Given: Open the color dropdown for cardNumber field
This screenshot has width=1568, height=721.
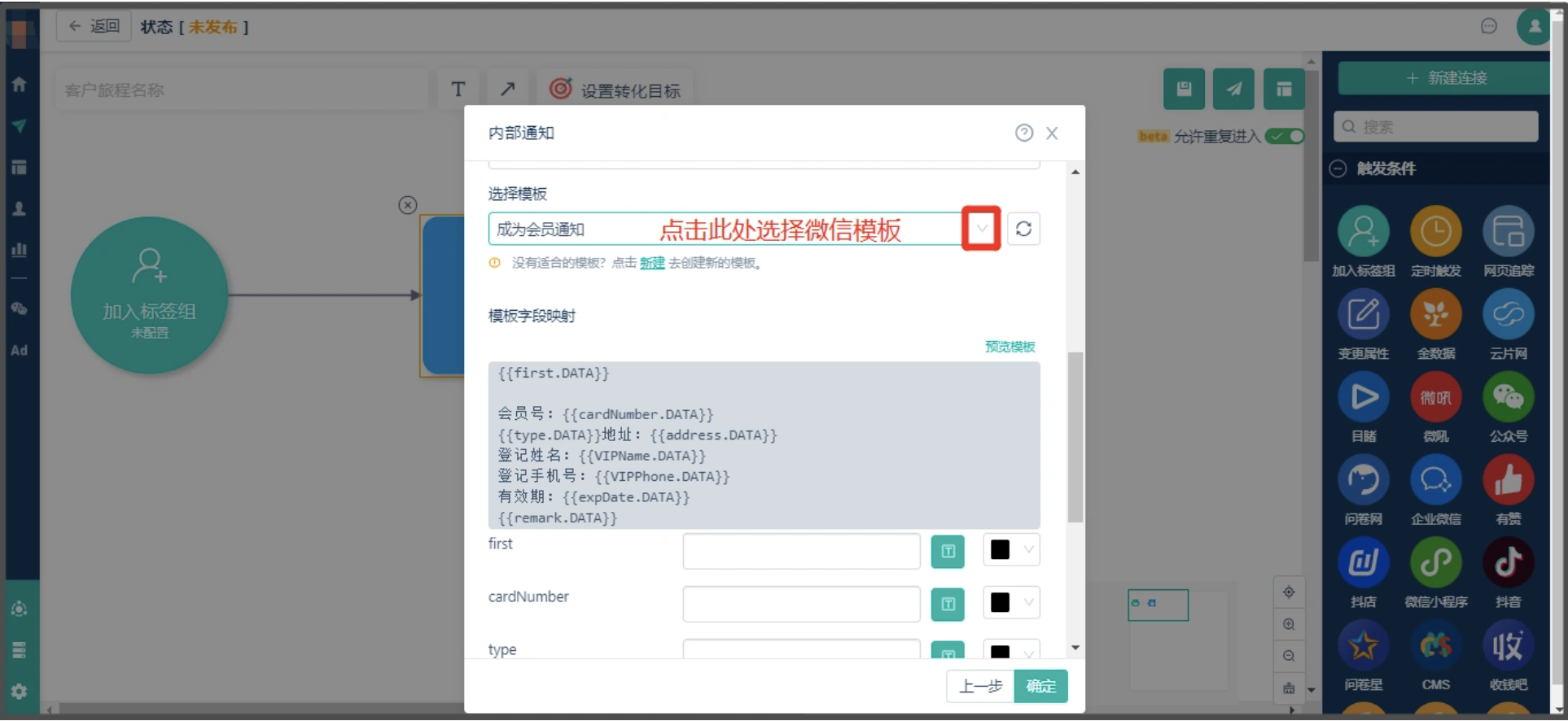Looking at the screenshot, I should pyautogui.click(x=1029, y=603).
